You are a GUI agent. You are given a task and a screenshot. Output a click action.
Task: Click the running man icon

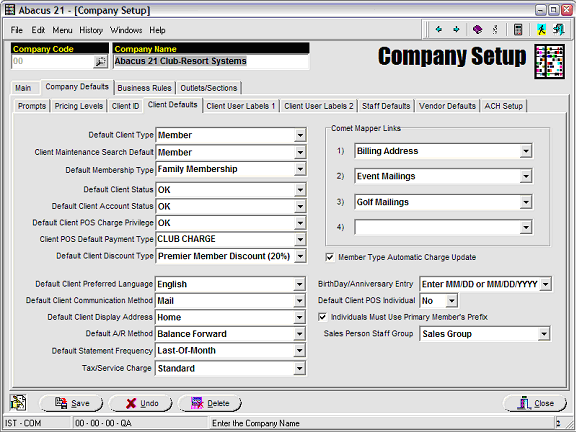click(541, 29)
